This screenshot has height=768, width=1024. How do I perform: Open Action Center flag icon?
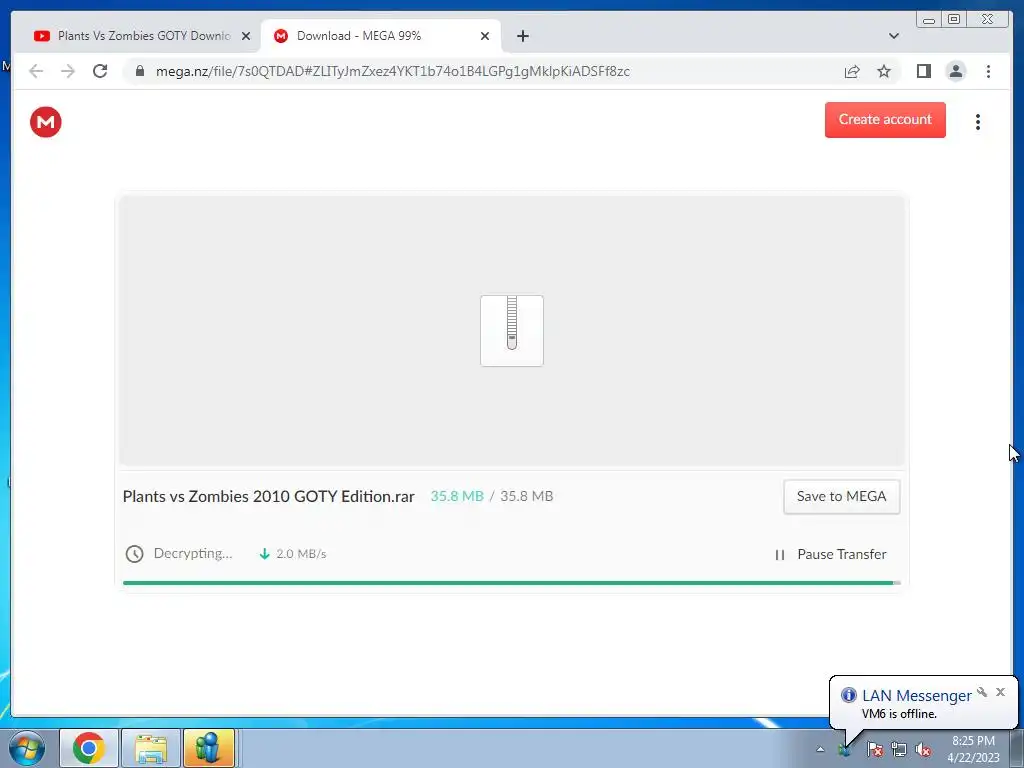click(875, 749)
